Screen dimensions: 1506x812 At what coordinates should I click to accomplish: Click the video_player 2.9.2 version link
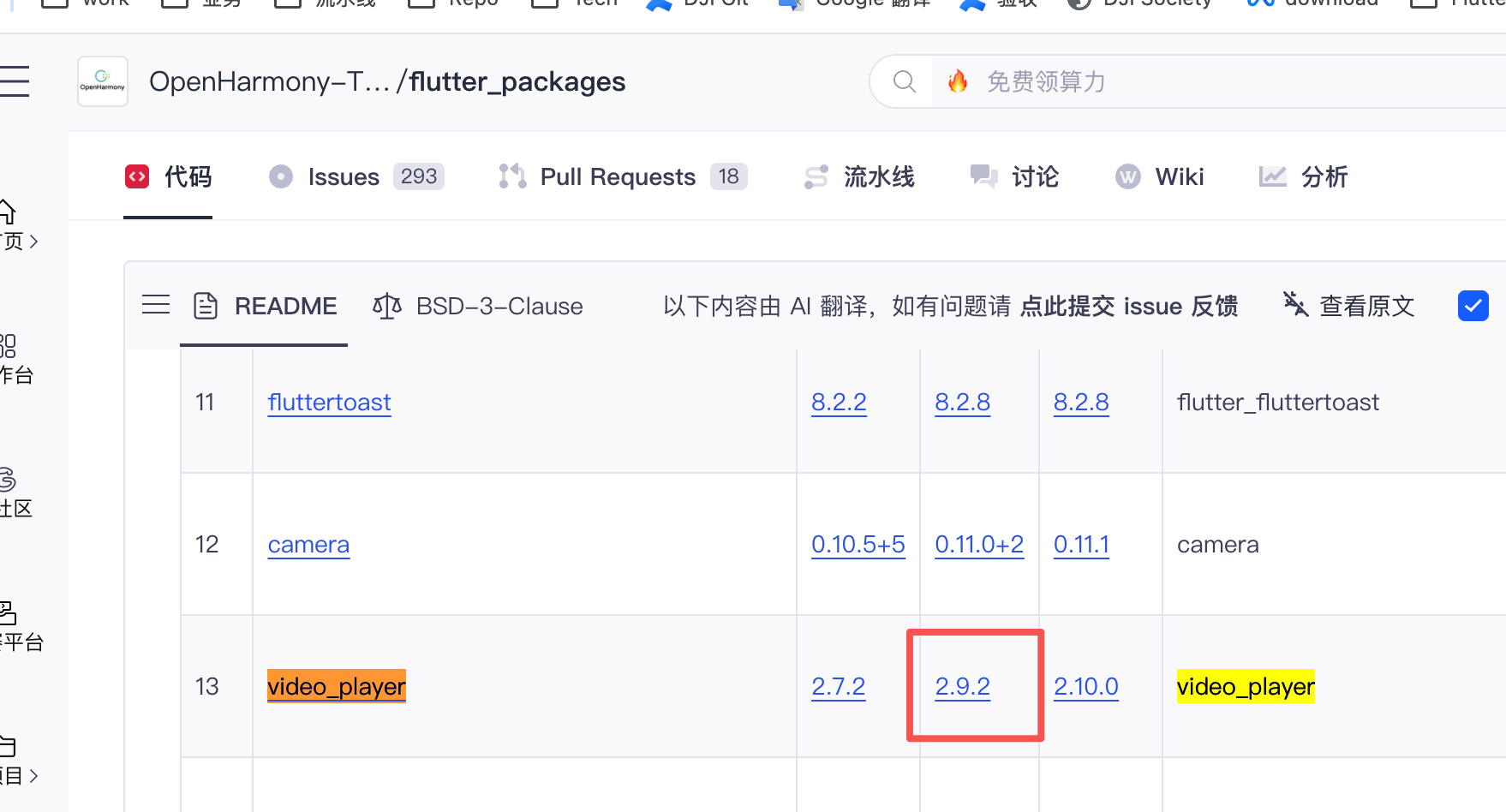click(962, 687)
